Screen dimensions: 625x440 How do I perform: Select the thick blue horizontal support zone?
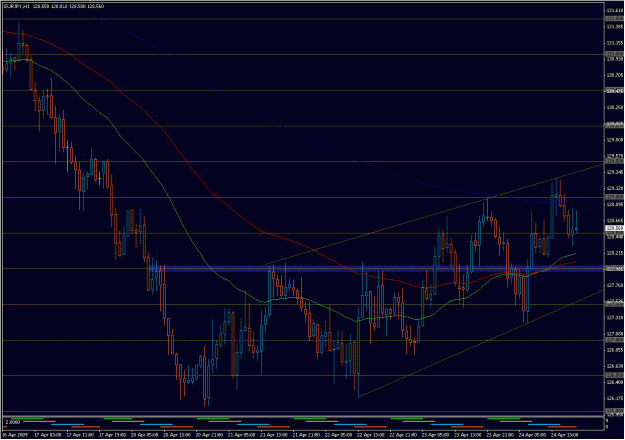pyautogui.click(x=376, y=268)
